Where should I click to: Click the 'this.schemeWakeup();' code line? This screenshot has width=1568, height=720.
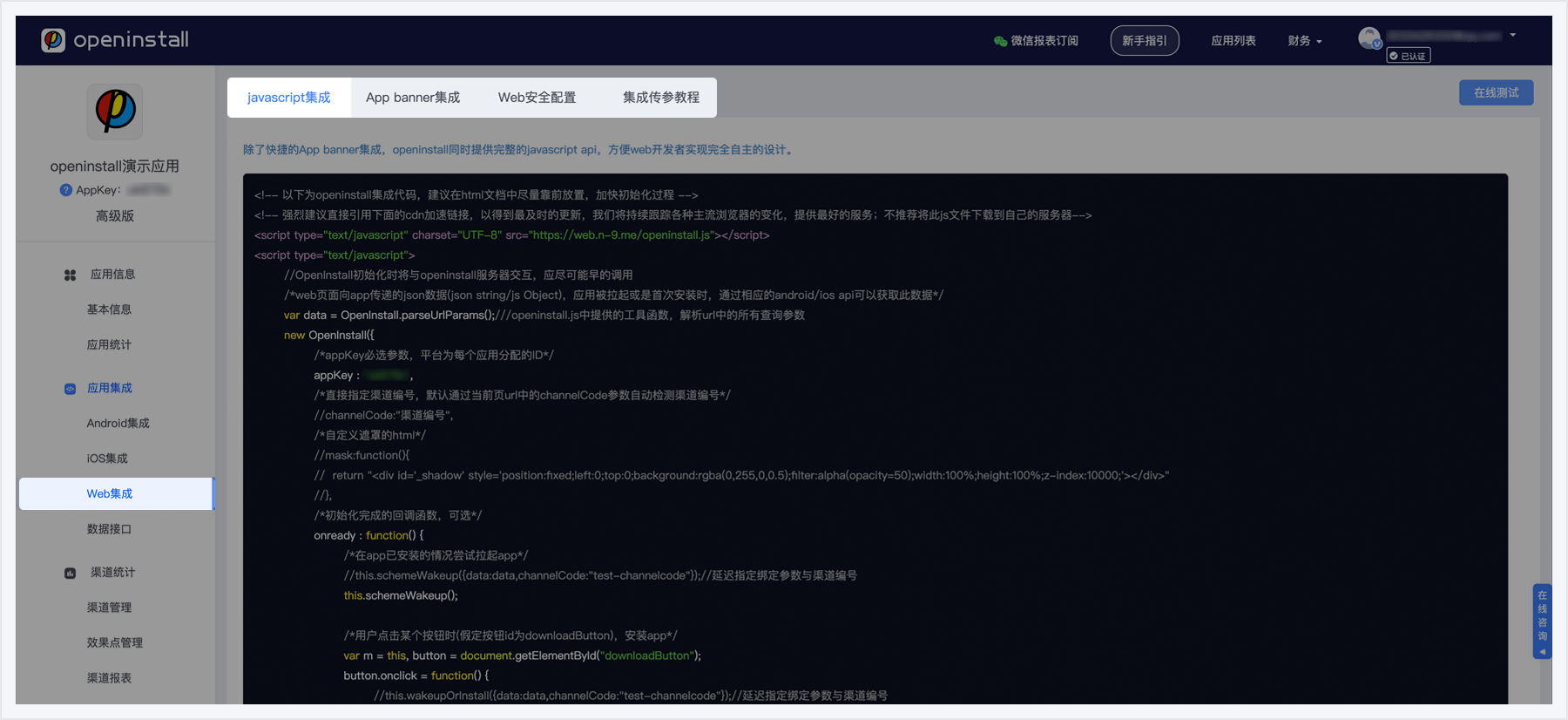401,595
